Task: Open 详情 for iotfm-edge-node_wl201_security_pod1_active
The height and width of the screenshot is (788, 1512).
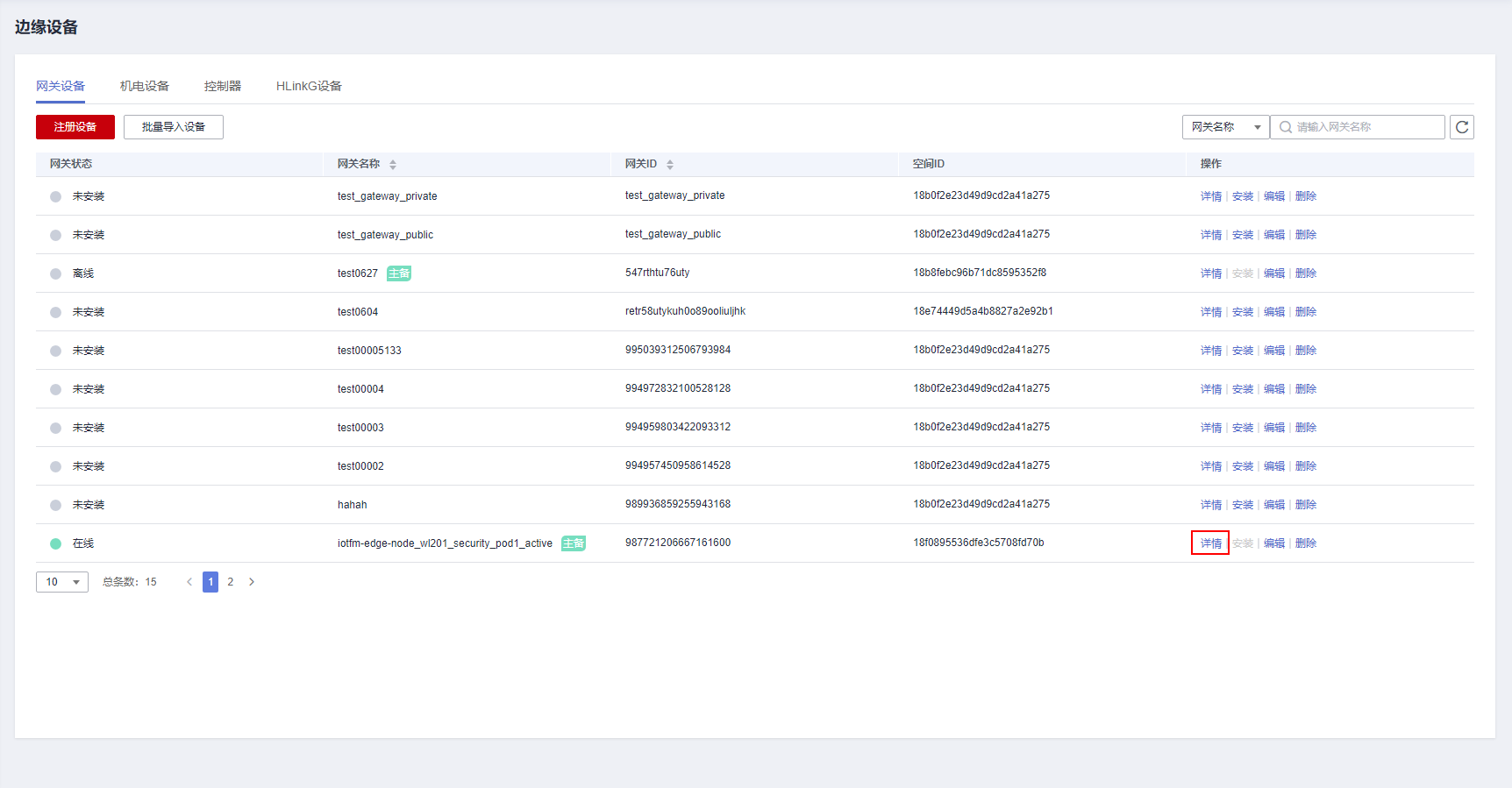Action: [1211, 543]
